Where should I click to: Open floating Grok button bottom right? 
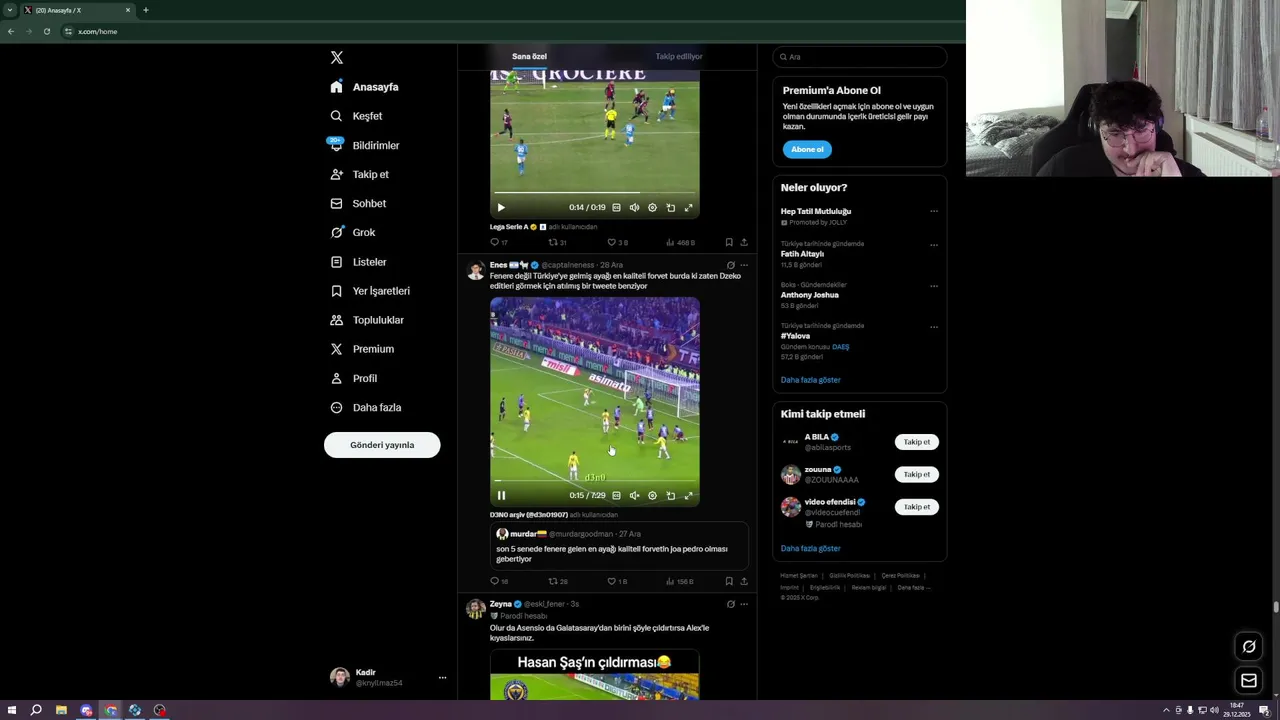tap(1249, 647)
